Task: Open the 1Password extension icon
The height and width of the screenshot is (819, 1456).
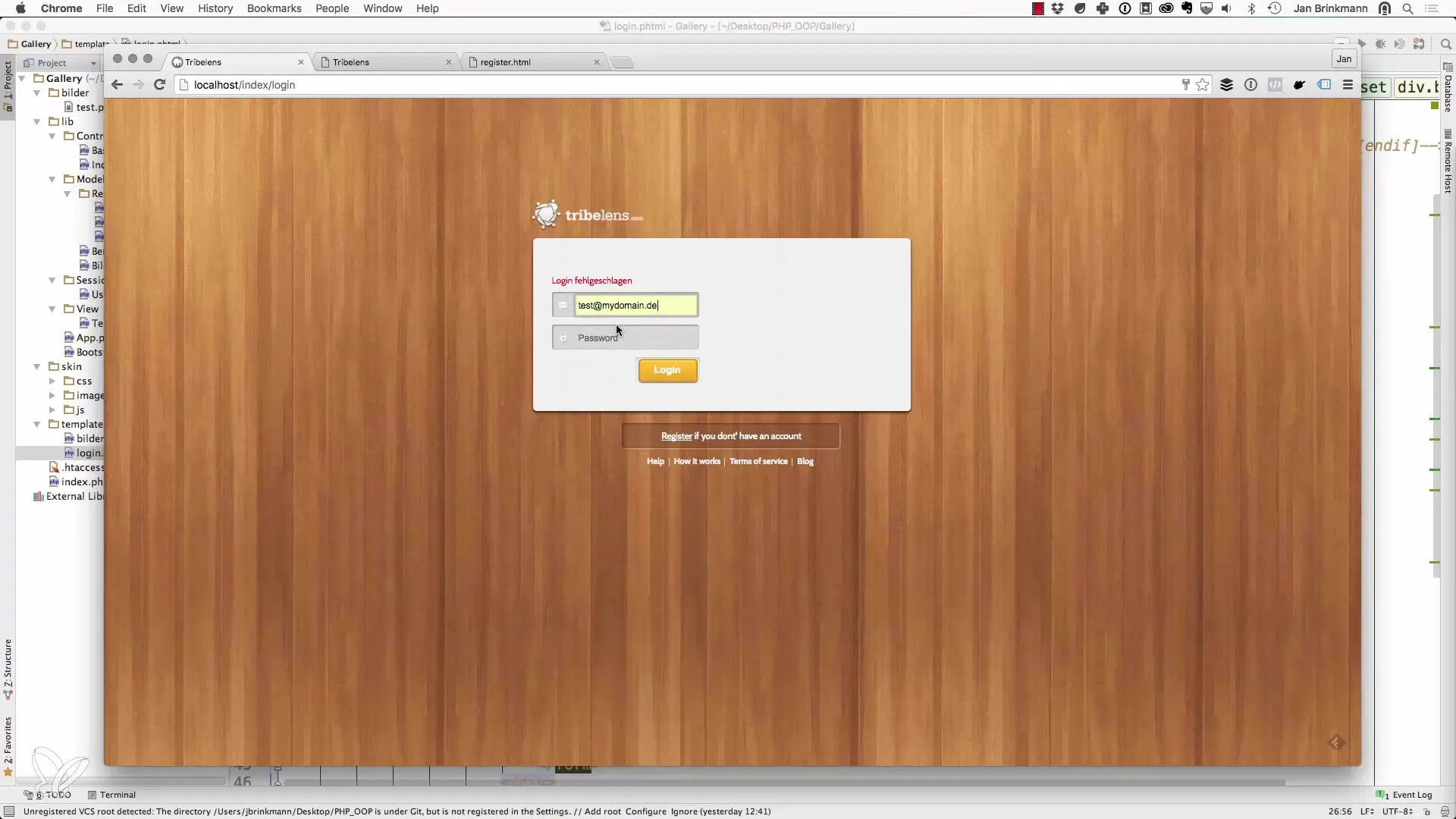Action: (1250, 85)
